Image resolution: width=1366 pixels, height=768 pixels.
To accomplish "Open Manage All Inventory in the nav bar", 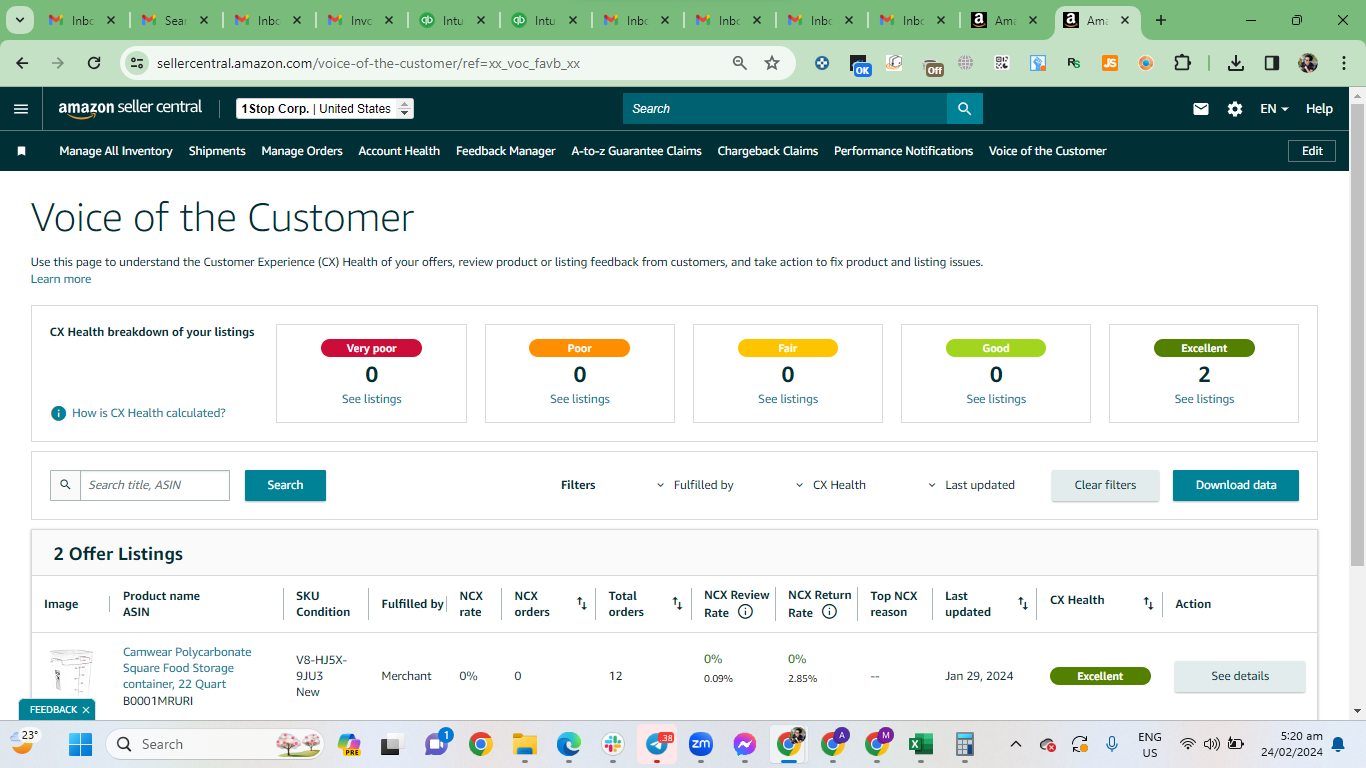I will (116, 151).
